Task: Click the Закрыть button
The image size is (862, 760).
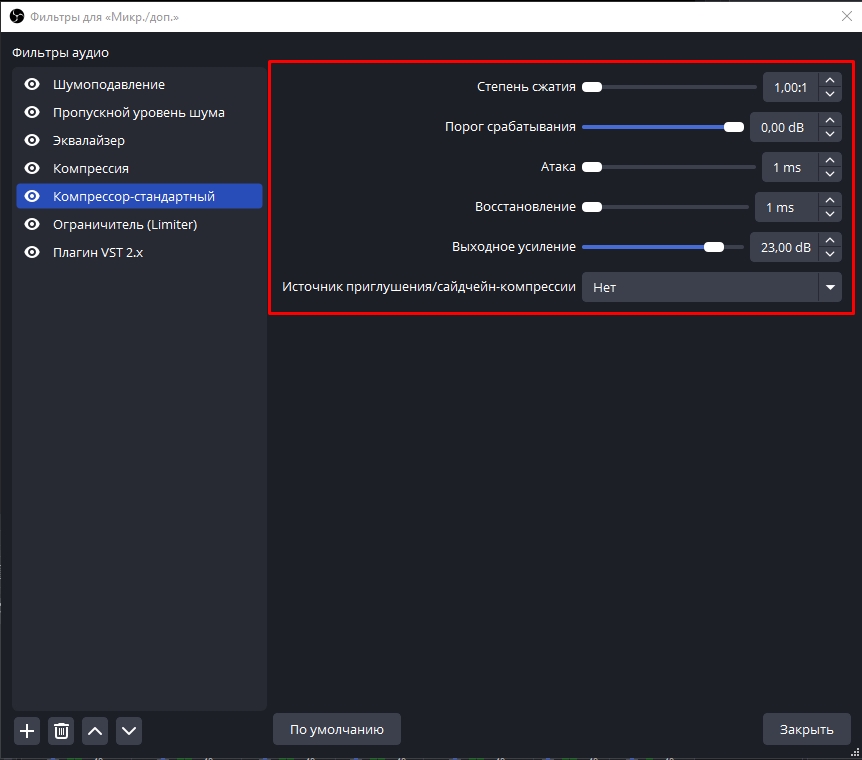Action: coord(806,729)
